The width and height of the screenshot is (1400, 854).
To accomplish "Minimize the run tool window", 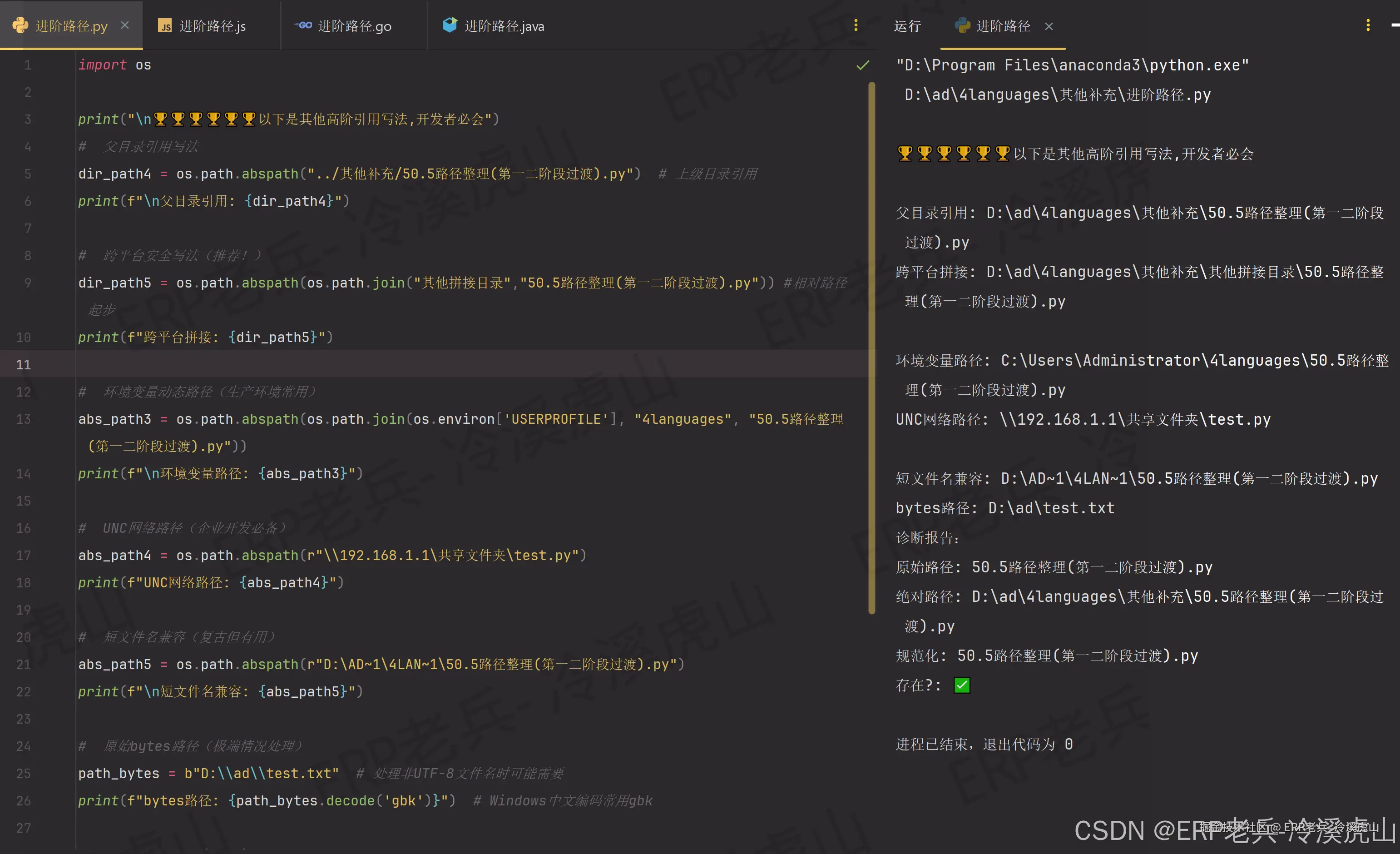I will (x=1395, y=25).
